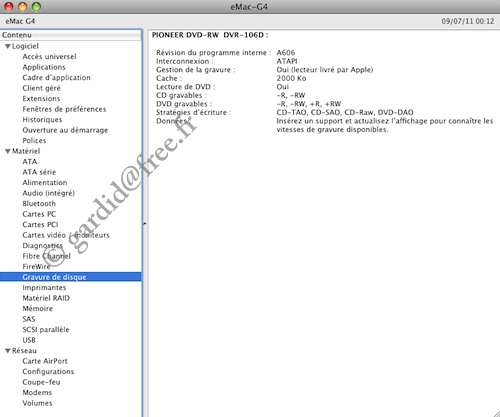
Task: Select Matériel RAID in list
Action: (46, 298)
